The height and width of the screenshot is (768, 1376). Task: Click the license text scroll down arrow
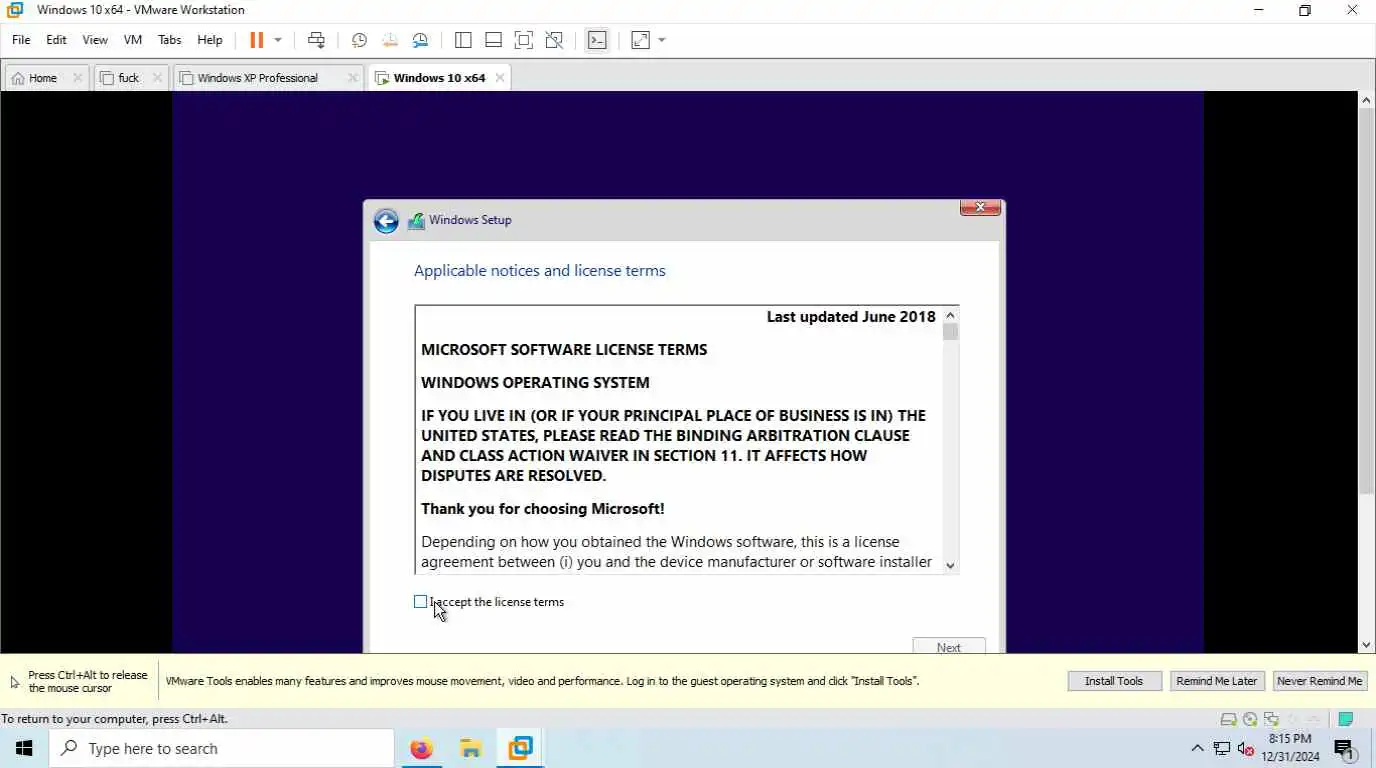[x=950, y=565]
